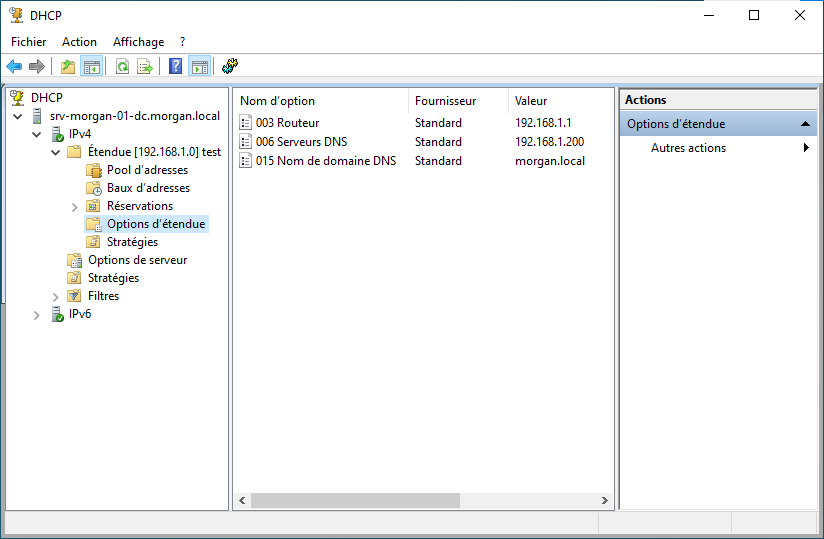The width and height of the screenshot is (824, 539).
Task: Select Baux d'adresses in tree
Action: pyautogui.click(x=148, y=188)
